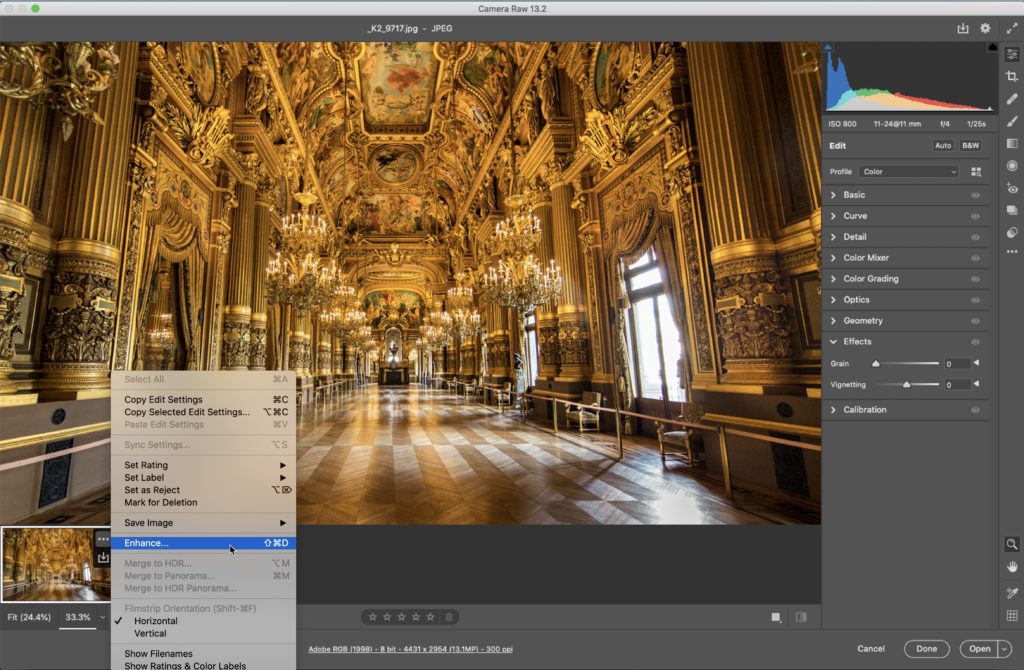Toggle visibility eye for Color Grading panel

pos(975,279)
